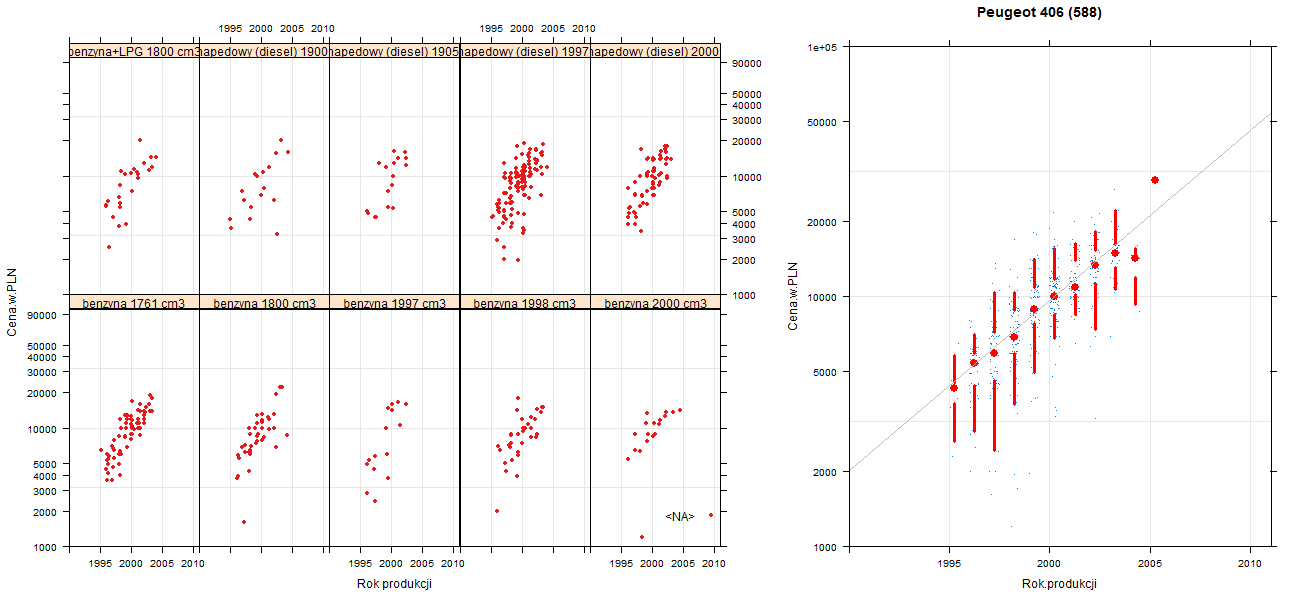
Task: Select the "Rok.produkcji" axis title under the Peugeot 406 plot
Action: click(1060, 584)
